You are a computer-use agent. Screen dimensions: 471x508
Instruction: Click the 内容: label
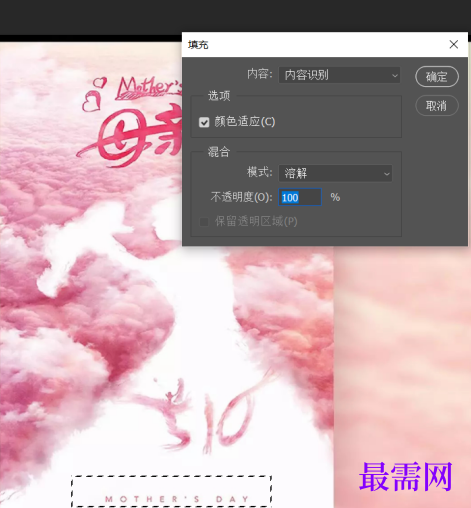point(260,74)
